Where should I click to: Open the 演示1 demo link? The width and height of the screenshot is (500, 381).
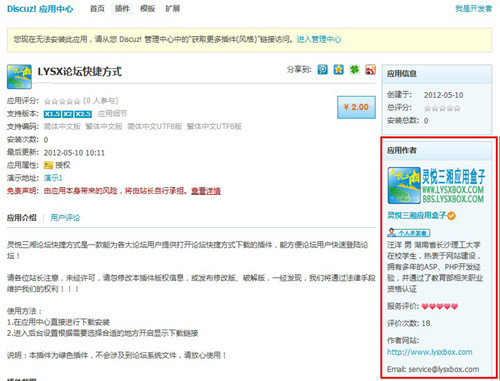[53, 178]
